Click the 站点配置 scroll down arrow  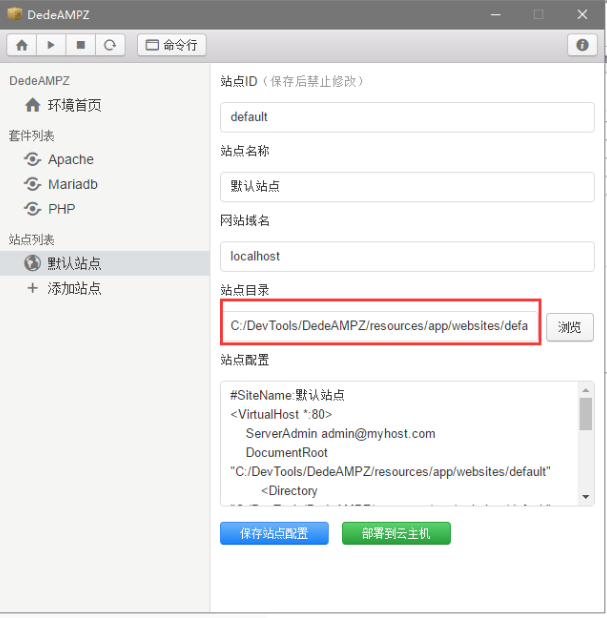[x=586, y=497]
